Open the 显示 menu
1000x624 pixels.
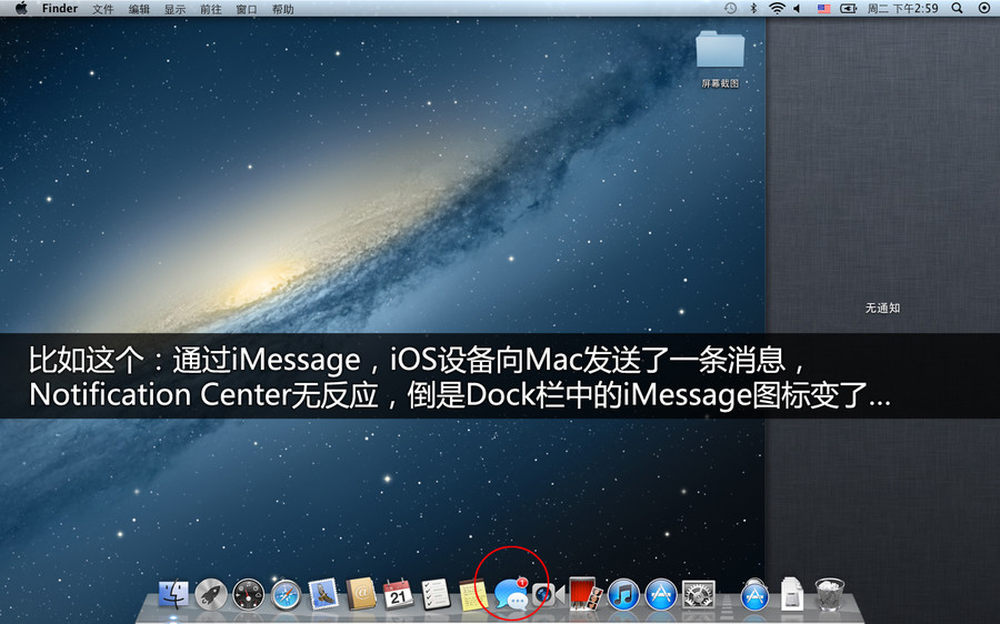[174, 9]
